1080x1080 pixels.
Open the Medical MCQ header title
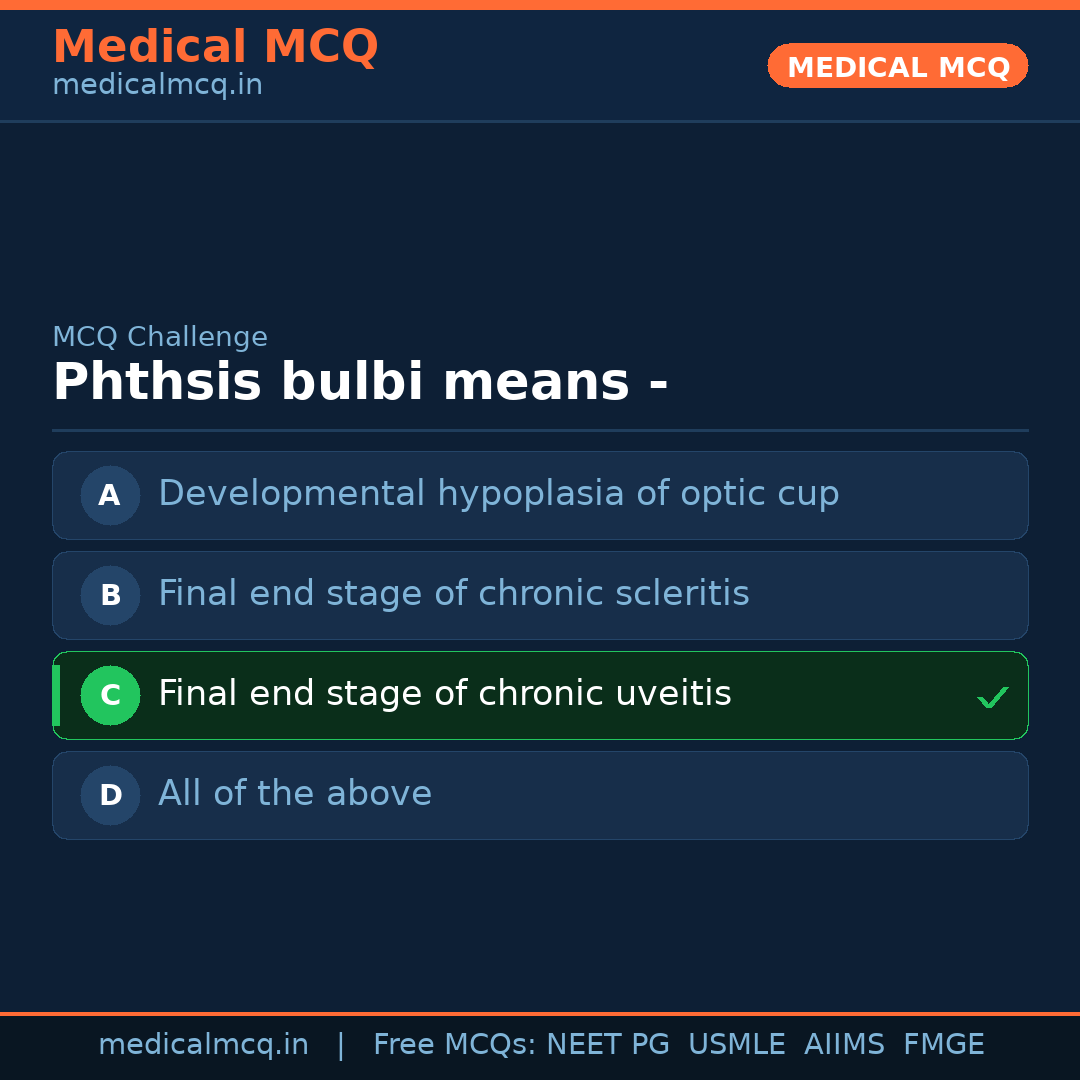click(215, 47)
